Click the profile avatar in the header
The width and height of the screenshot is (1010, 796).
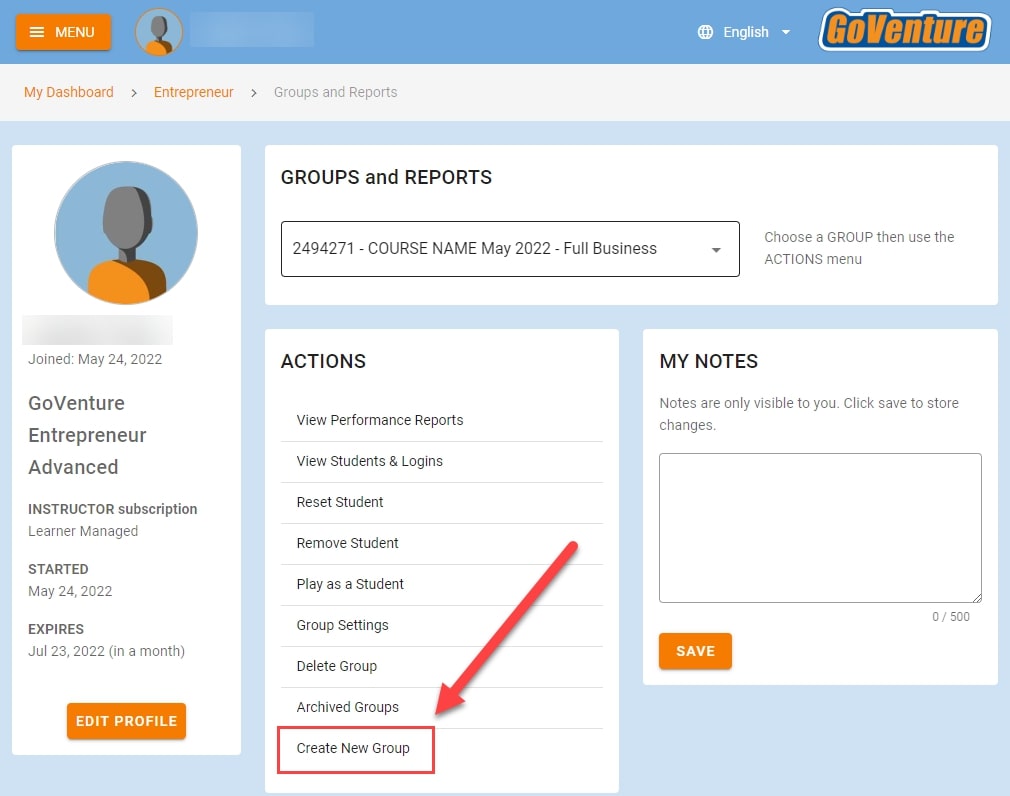pos(160,31)
